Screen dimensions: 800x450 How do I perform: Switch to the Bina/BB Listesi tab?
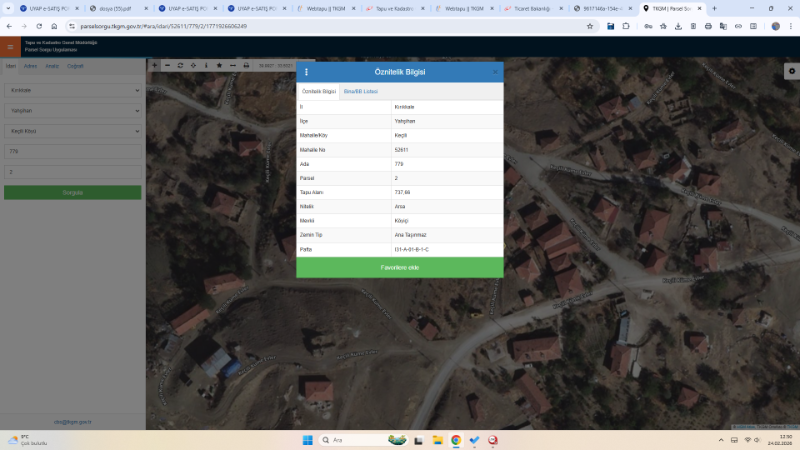(x=360, y=91)
